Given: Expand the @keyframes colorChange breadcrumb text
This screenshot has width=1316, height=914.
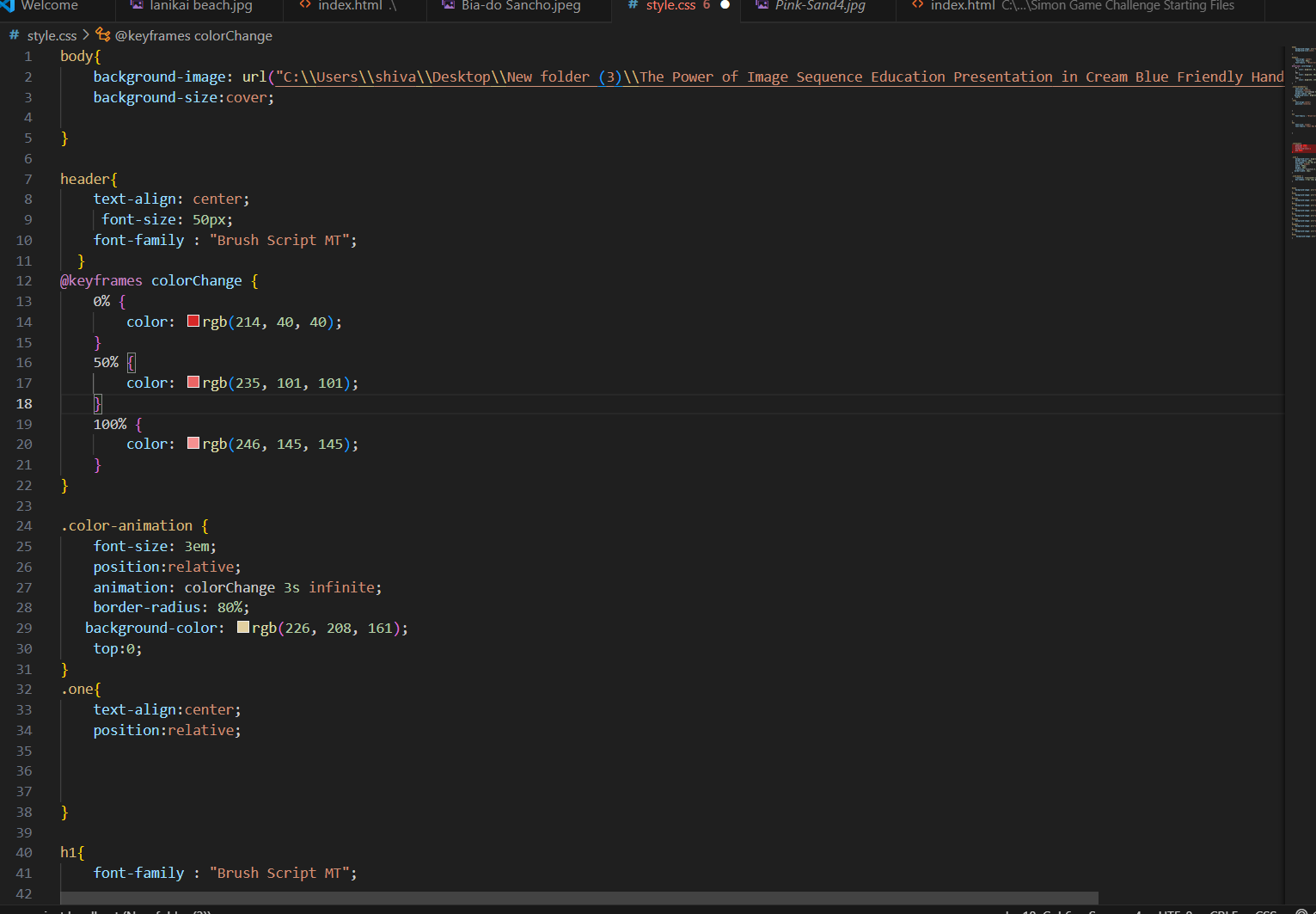Looking at the screenshot, I should [193, 35].
